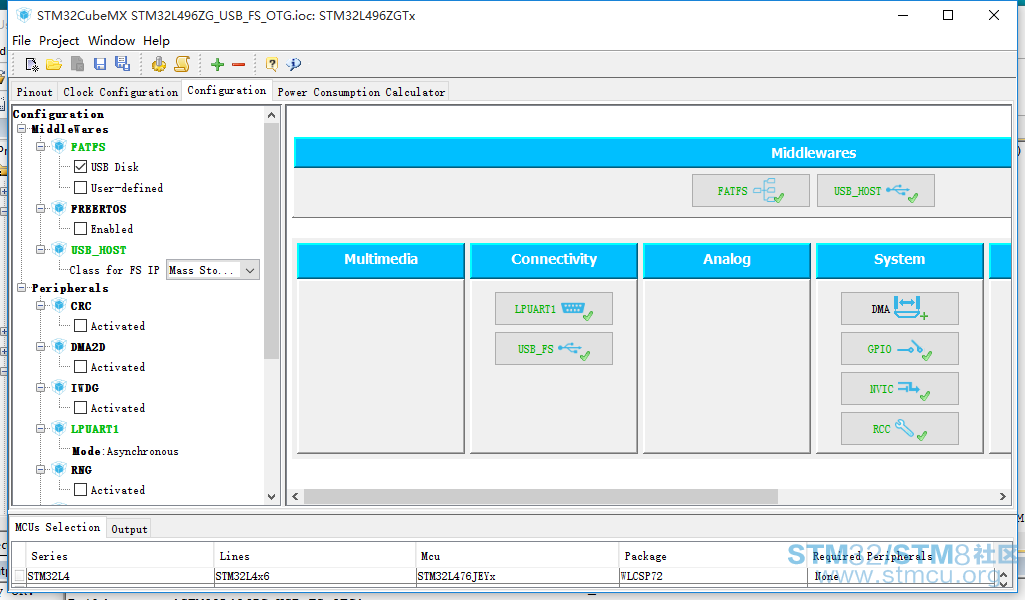Viewport: 1025px width, 600px height.
Task: Open the RCC system configuration button
Action: point(899,428)
